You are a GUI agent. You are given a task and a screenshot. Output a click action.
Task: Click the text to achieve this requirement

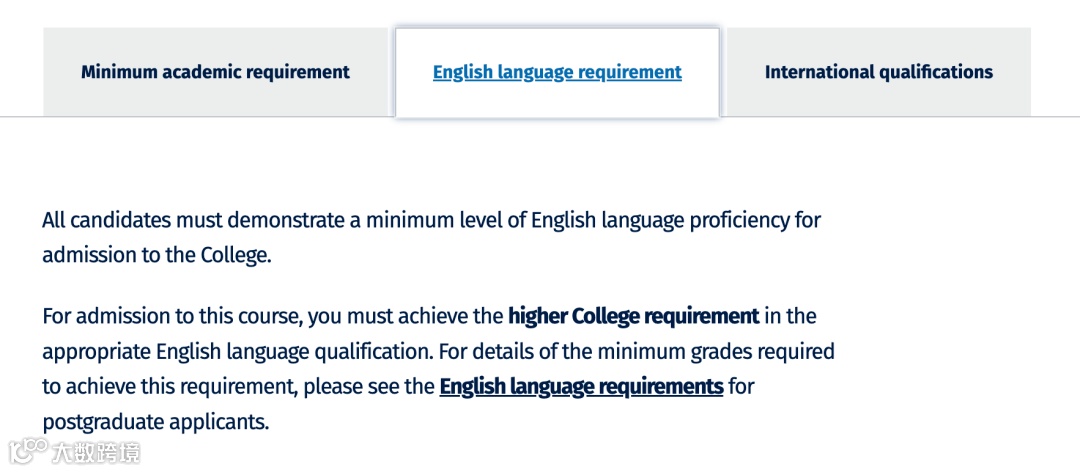point(169,387)
